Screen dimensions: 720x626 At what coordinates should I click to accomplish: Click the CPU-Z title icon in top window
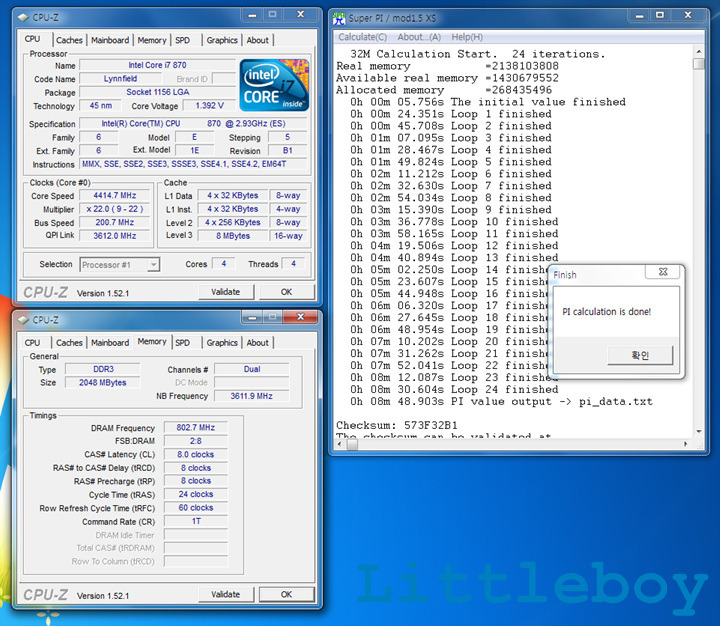[x=23, y=17]
